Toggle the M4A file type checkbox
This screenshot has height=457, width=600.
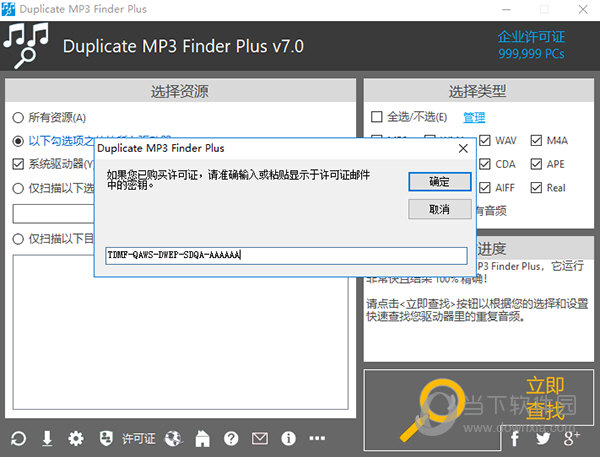click(x=536, y=140)
